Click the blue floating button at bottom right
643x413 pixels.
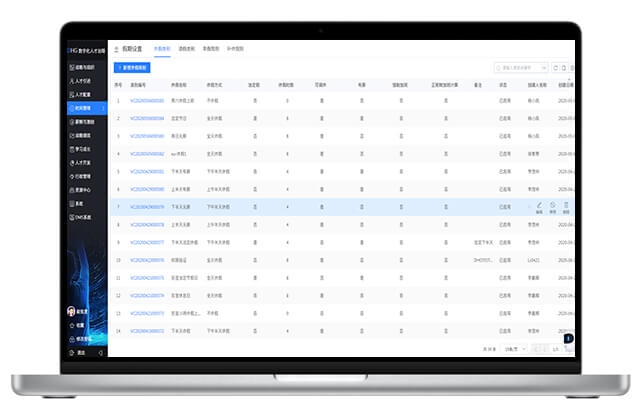tap(568, 339)
